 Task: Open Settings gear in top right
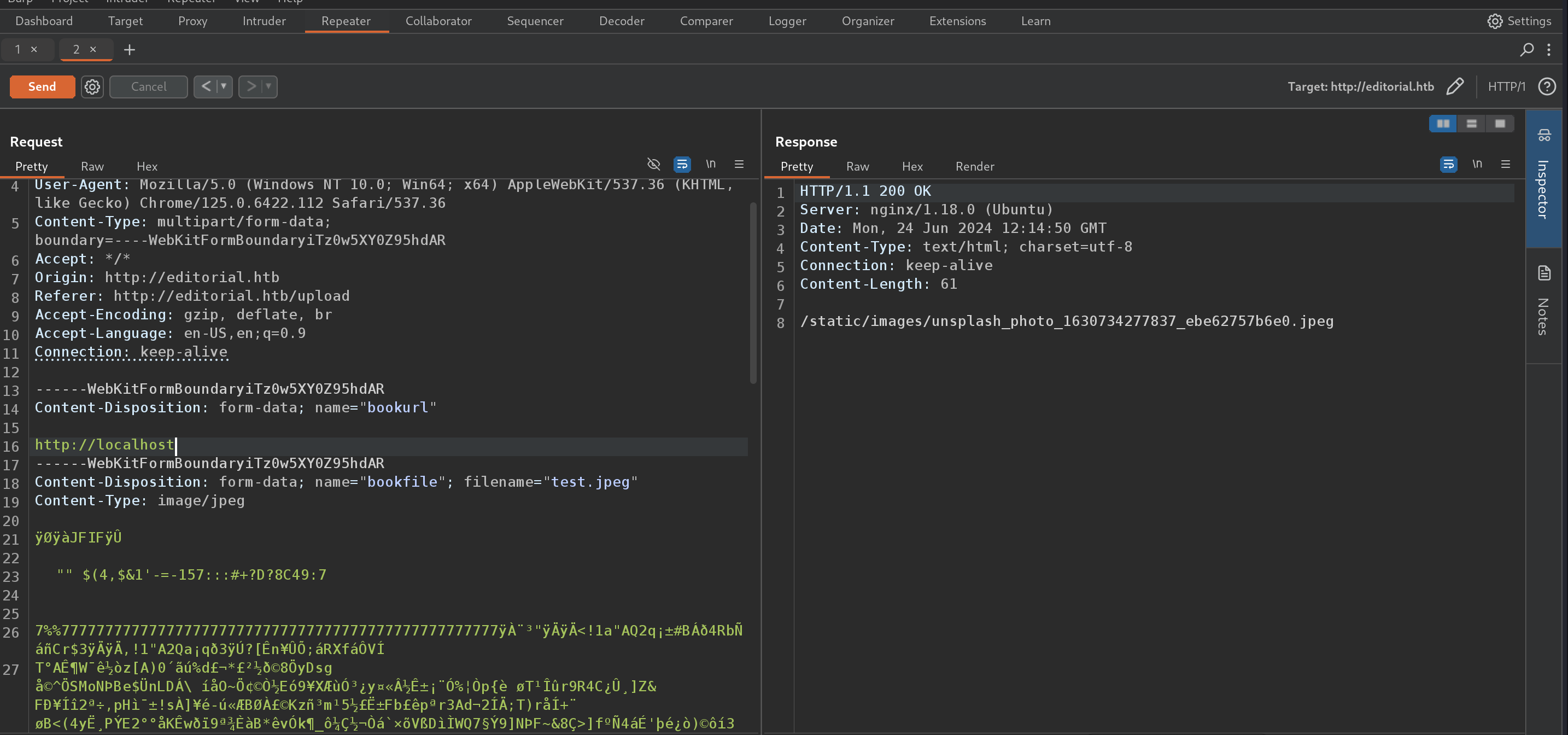pyautogui.click(x=1519, y=21)
